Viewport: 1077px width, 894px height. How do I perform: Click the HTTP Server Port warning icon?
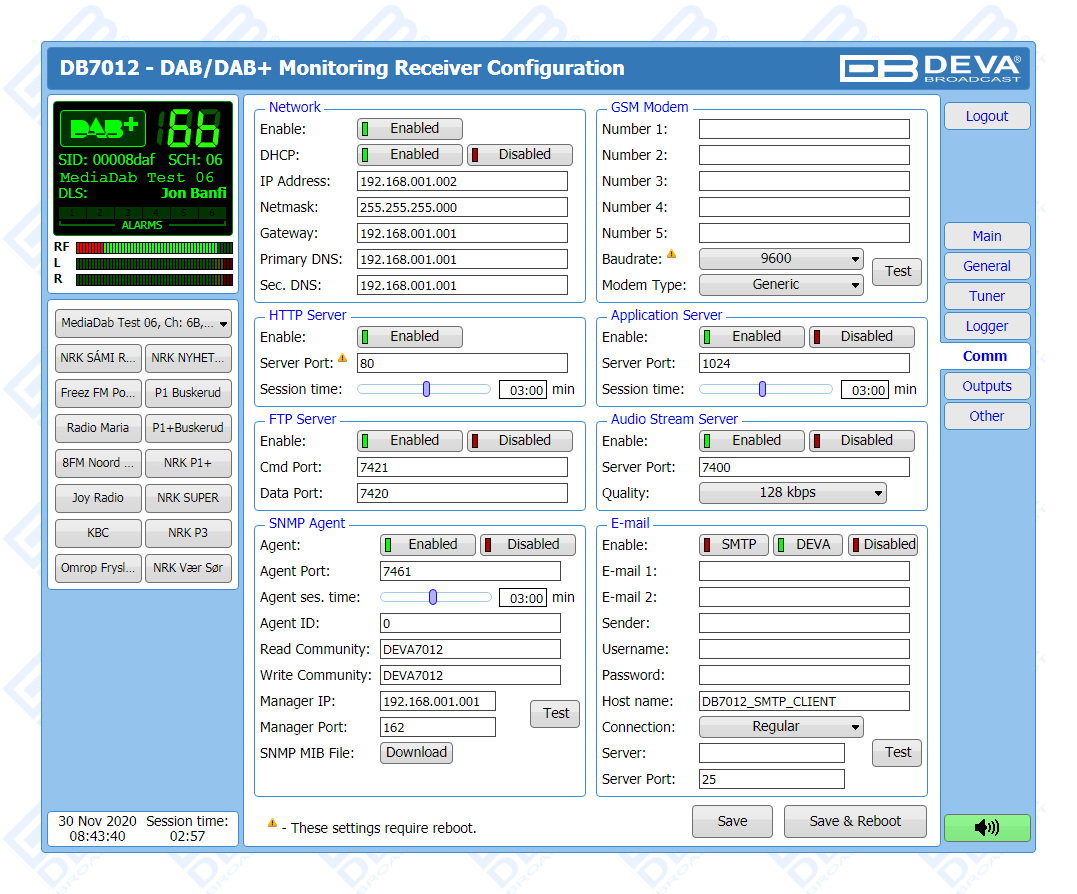point(343,358)
